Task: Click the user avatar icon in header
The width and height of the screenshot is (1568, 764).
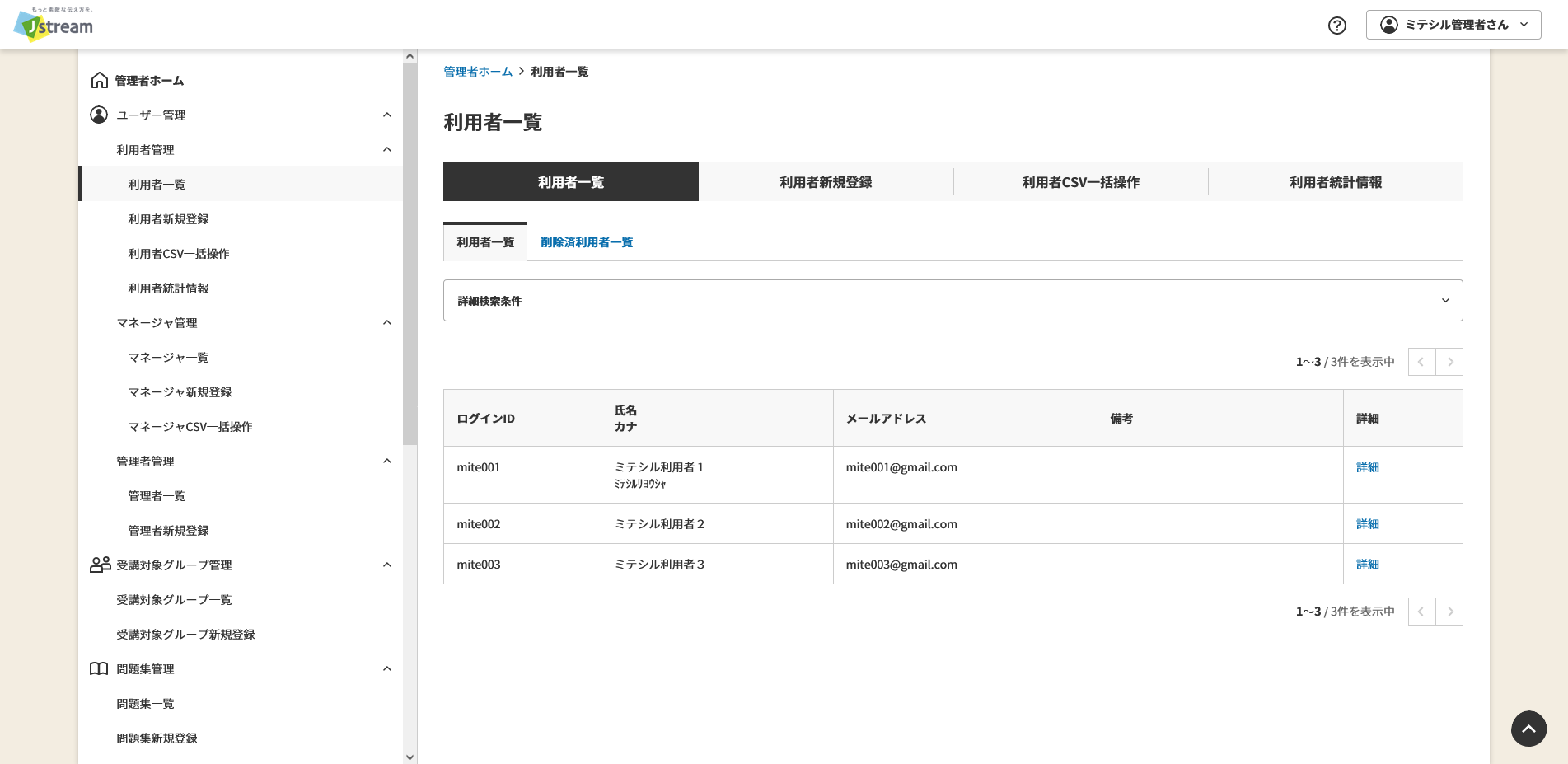Action: (1389, 25)
